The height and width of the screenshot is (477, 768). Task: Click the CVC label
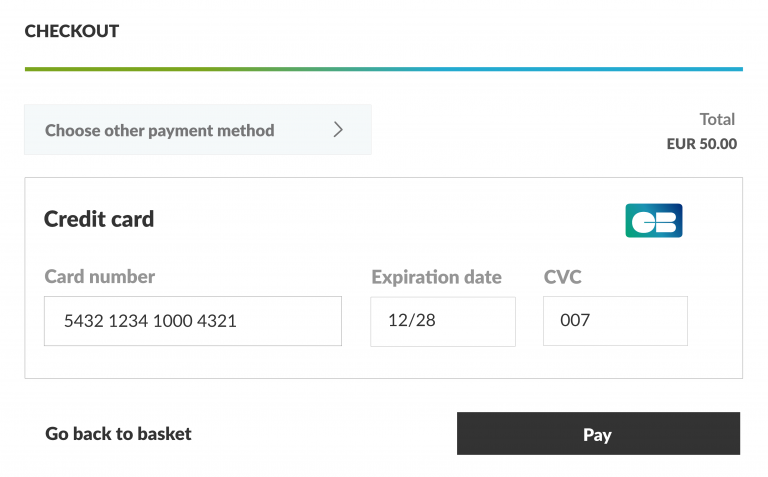click(562, 277)
